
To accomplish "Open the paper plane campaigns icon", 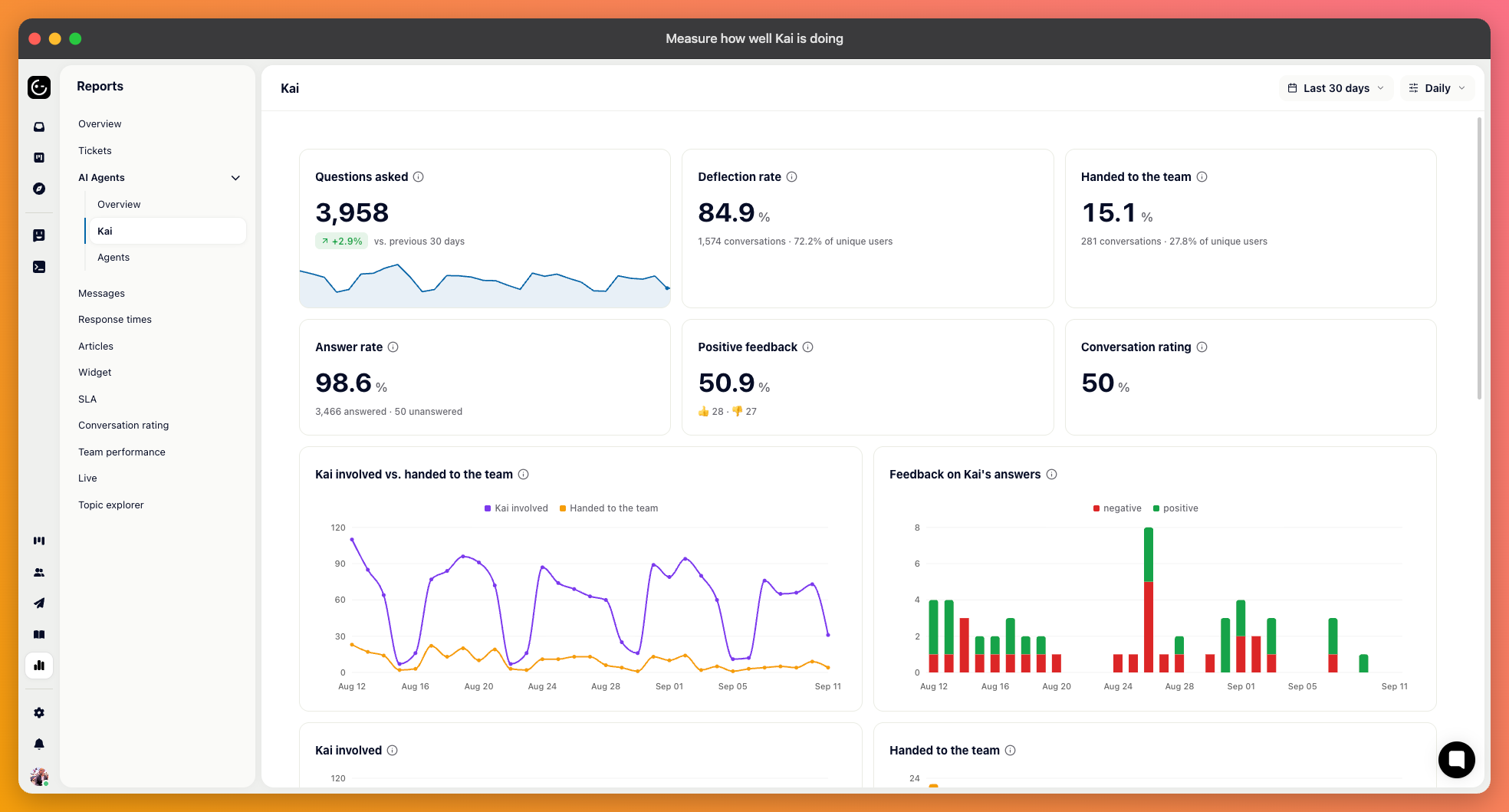I will [x=39, y=603].
